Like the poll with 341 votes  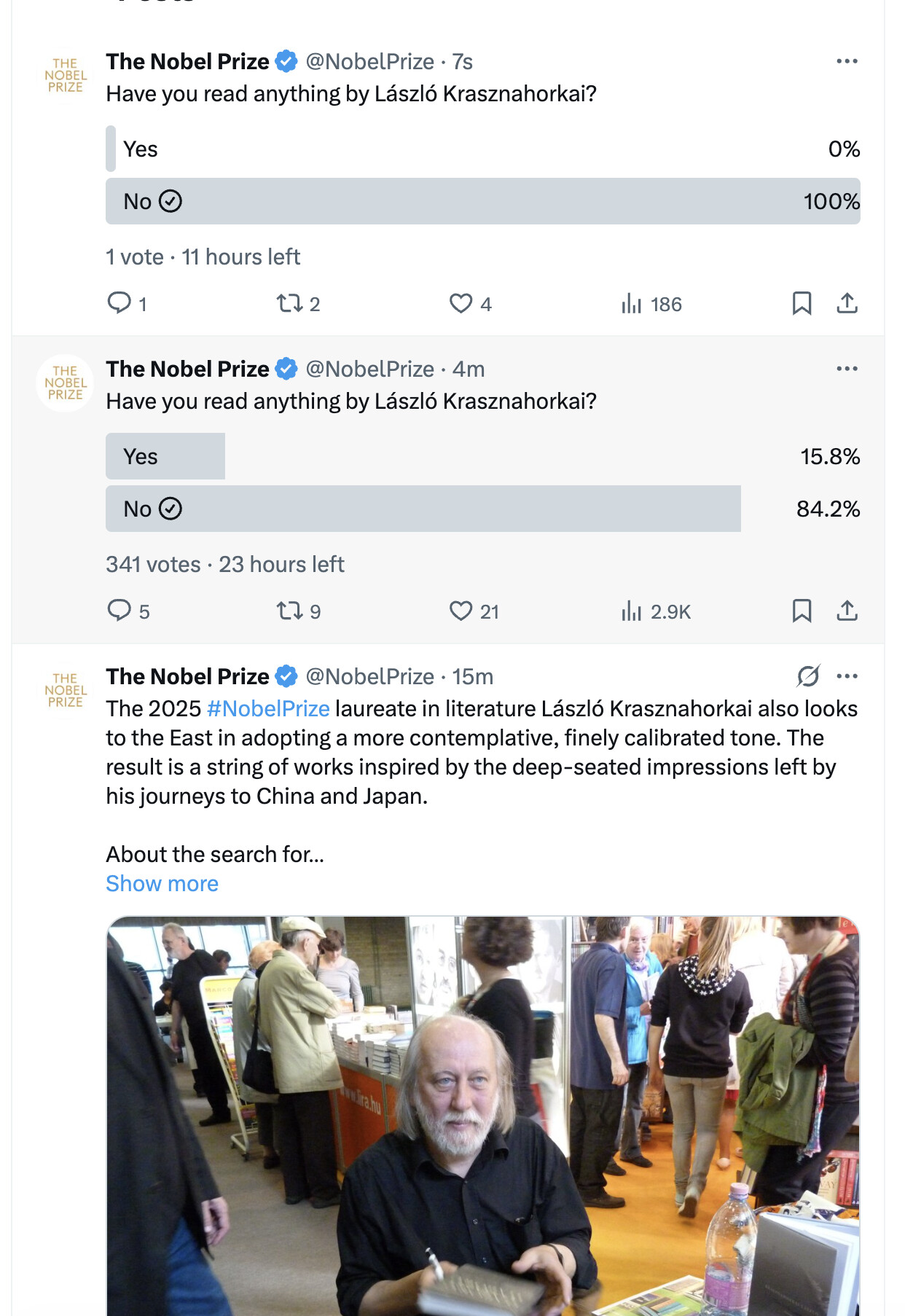tap(461, 611)
